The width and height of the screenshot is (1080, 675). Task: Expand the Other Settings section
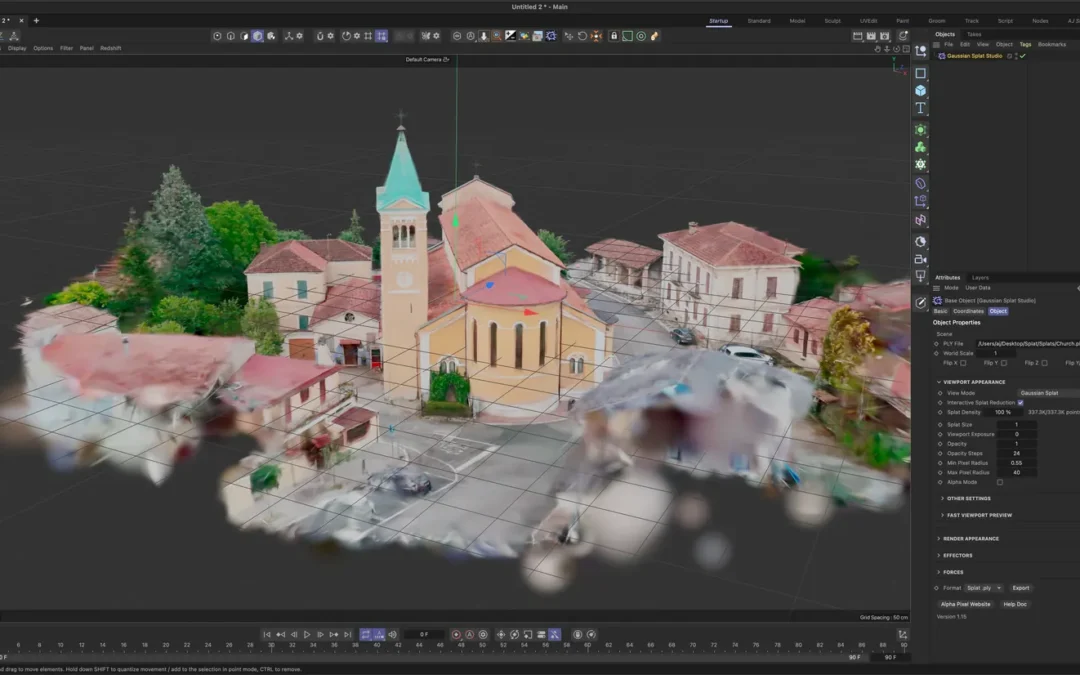(942, 498)
